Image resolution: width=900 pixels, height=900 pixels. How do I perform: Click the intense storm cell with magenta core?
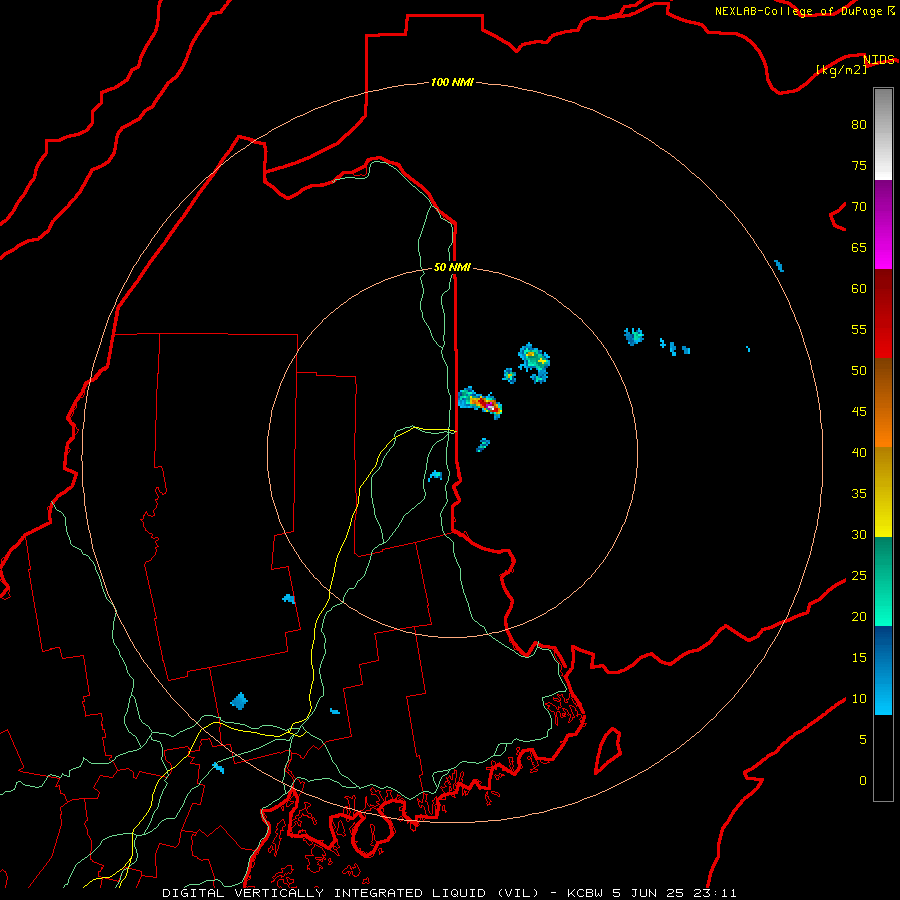(x=481, y=402)
